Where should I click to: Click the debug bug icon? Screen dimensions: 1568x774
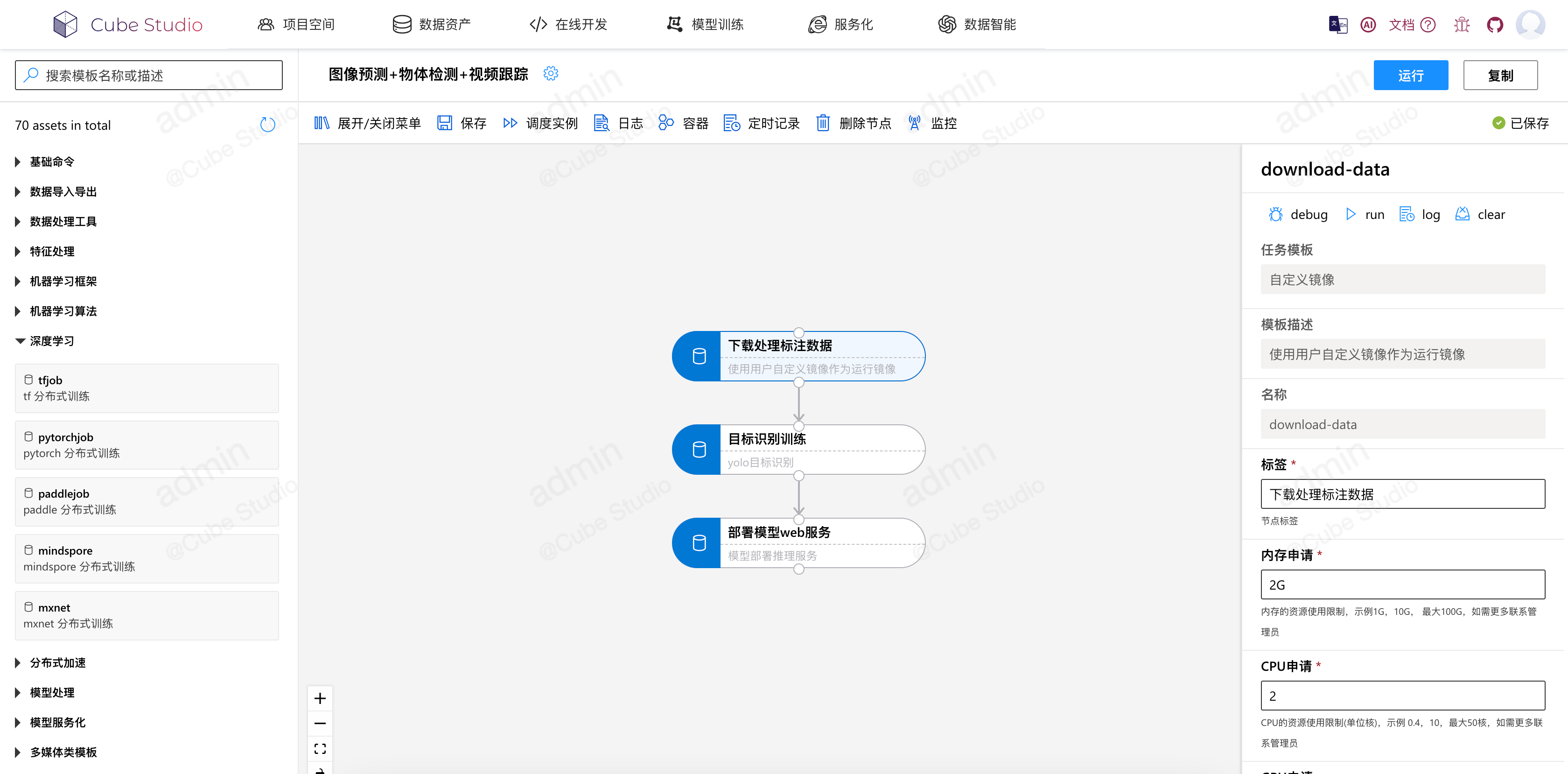click(1275, 214)
